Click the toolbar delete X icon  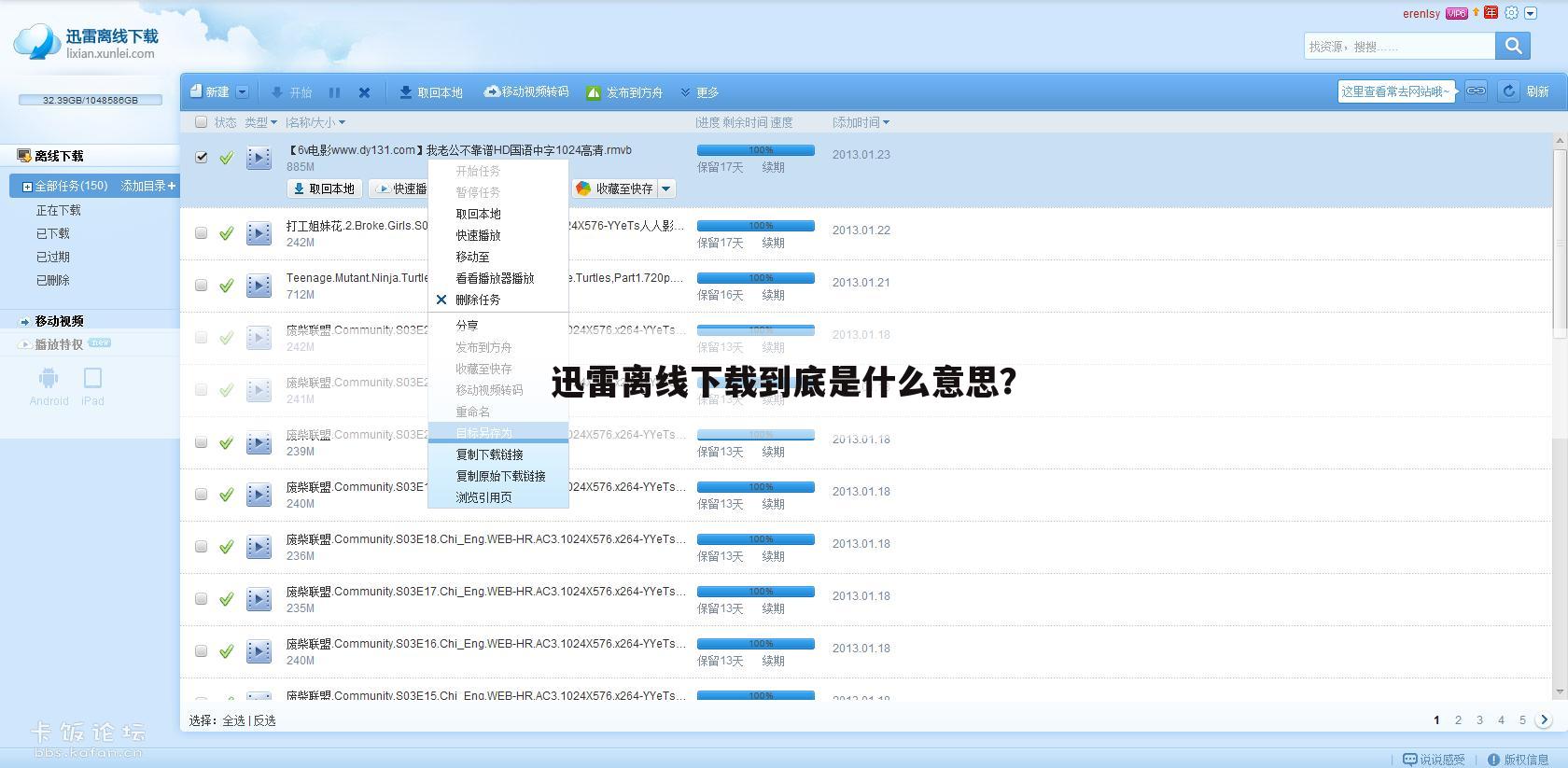(365, 92)
